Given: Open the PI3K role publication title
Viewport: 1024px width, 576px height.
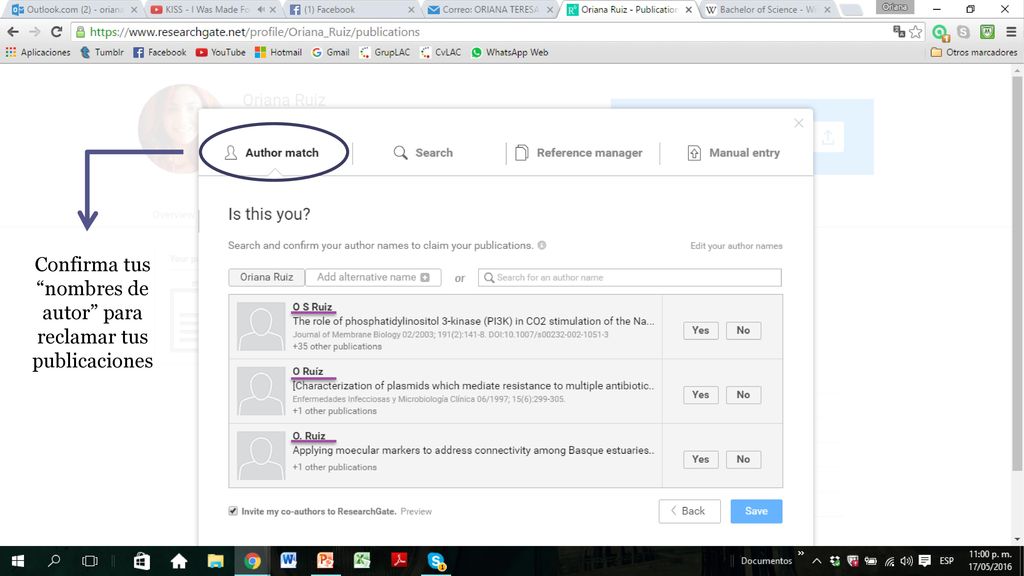Looking at the screenshot, I should (473, 321).
